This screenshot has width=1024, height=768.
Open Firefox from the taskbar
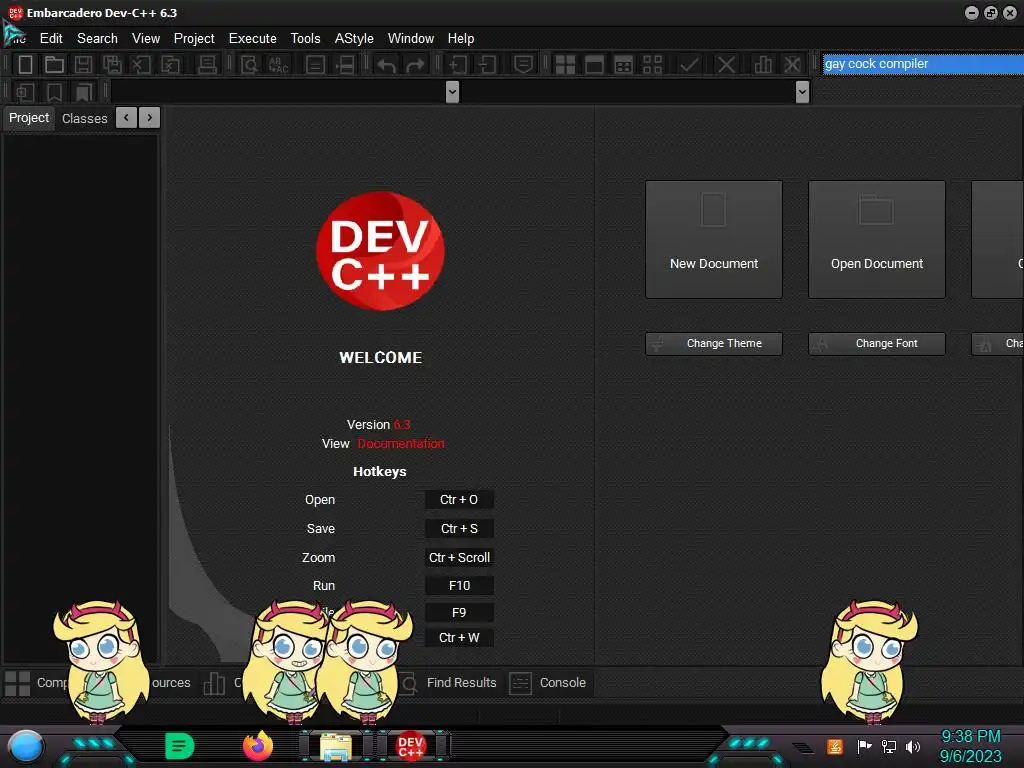(258, 746)
